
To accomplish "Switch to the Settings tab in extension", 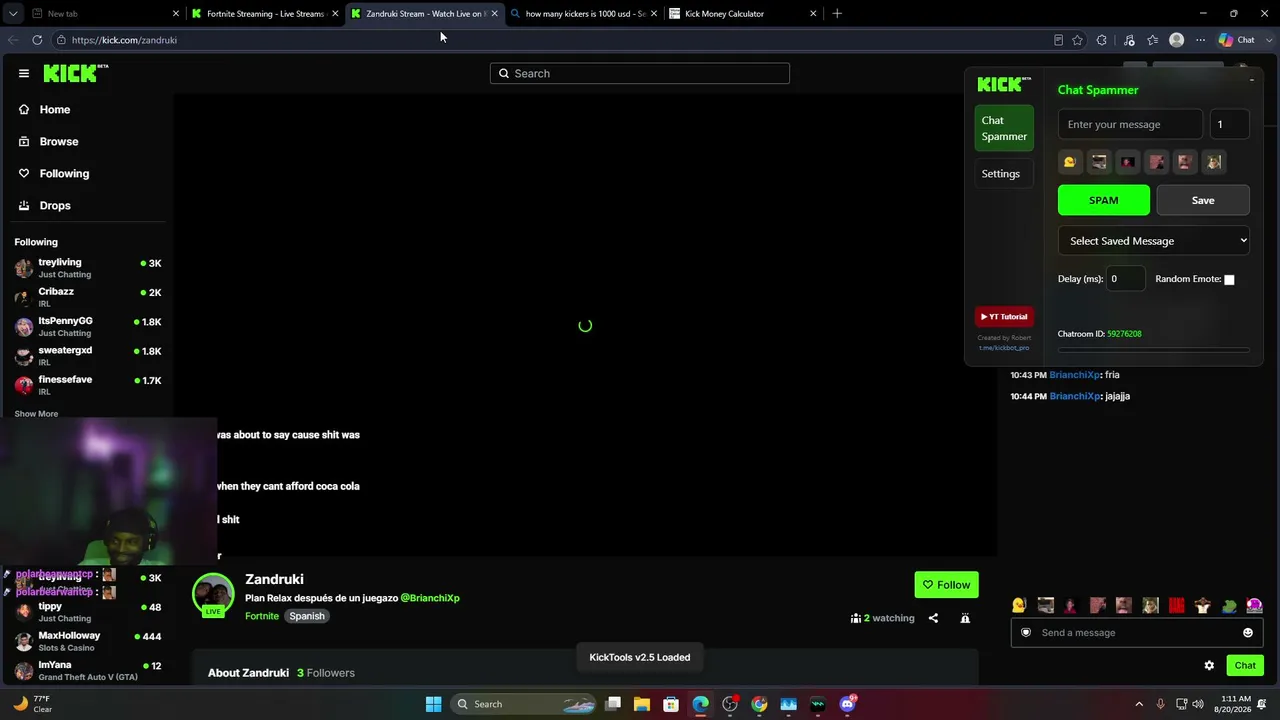I will [1004, 174].
